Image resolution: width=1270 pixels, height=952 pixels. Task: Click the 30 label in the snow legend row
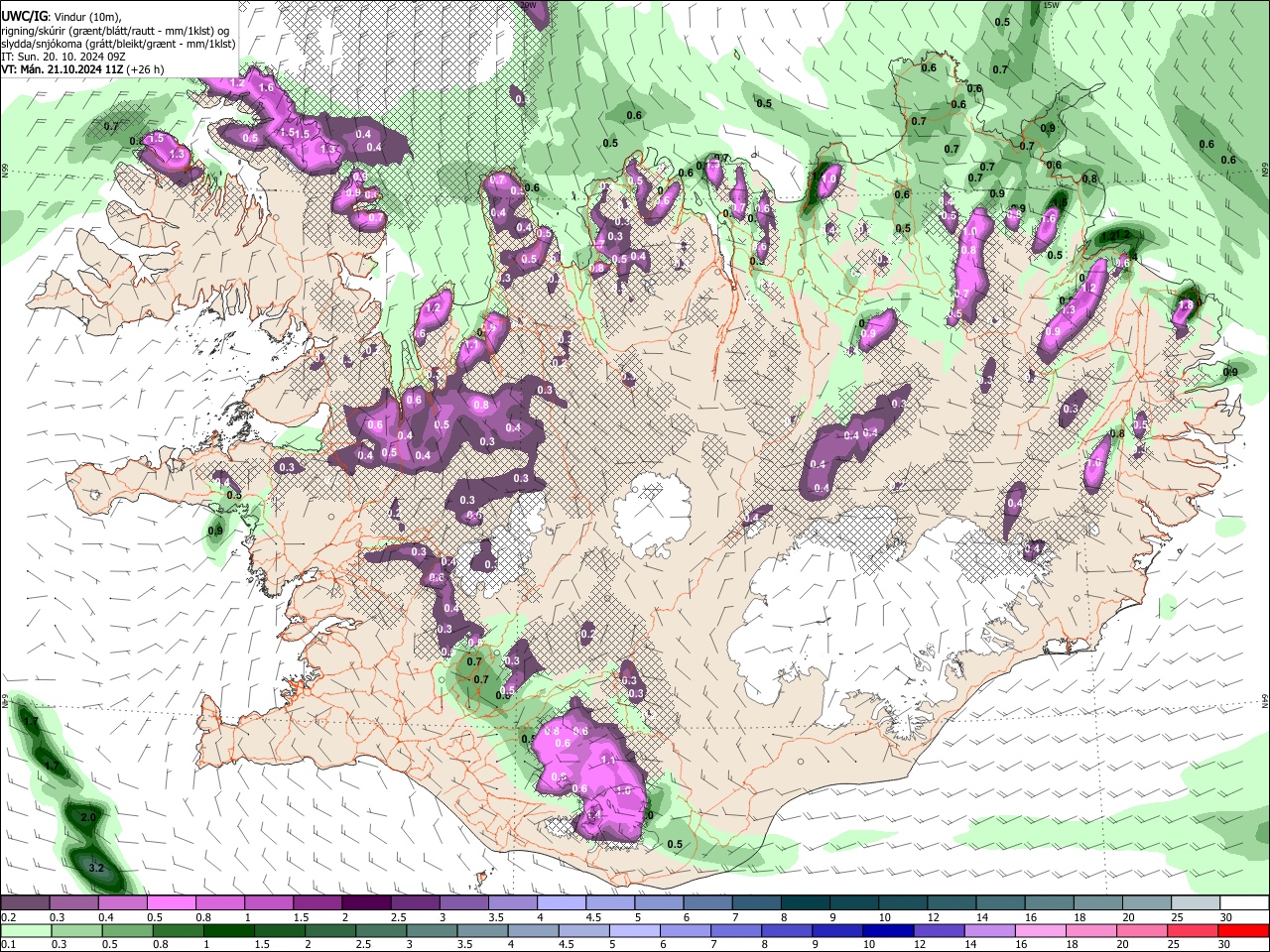click(1226, 917)
